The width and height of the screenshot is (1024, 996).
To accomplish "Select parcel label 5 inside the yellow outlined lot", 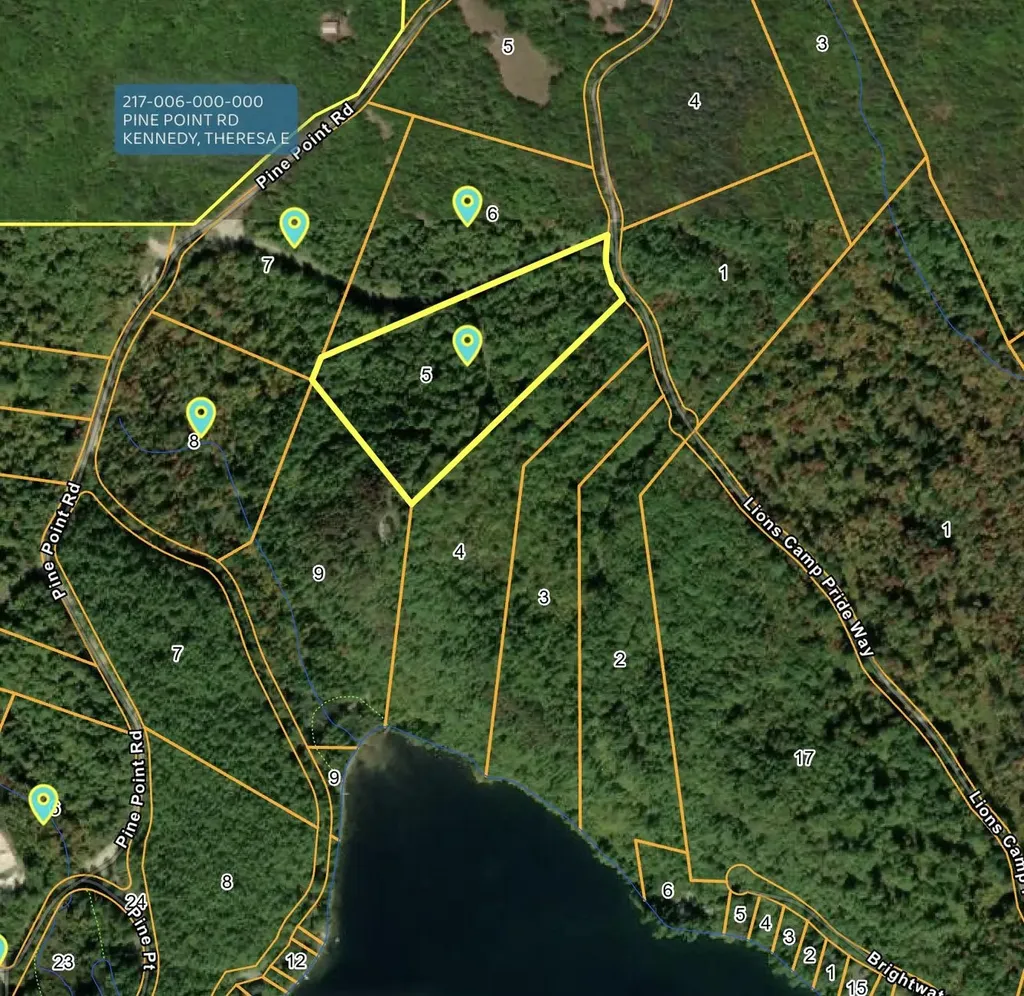I will click(x=426, y=374).
